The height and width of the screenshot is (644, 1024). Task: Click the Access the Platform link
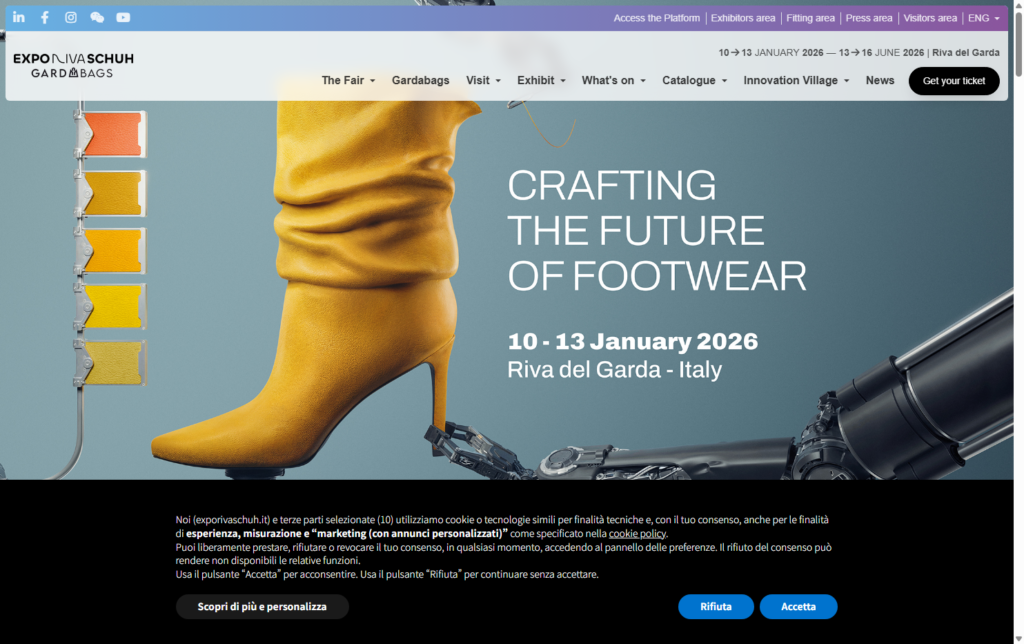click(656, 18)
